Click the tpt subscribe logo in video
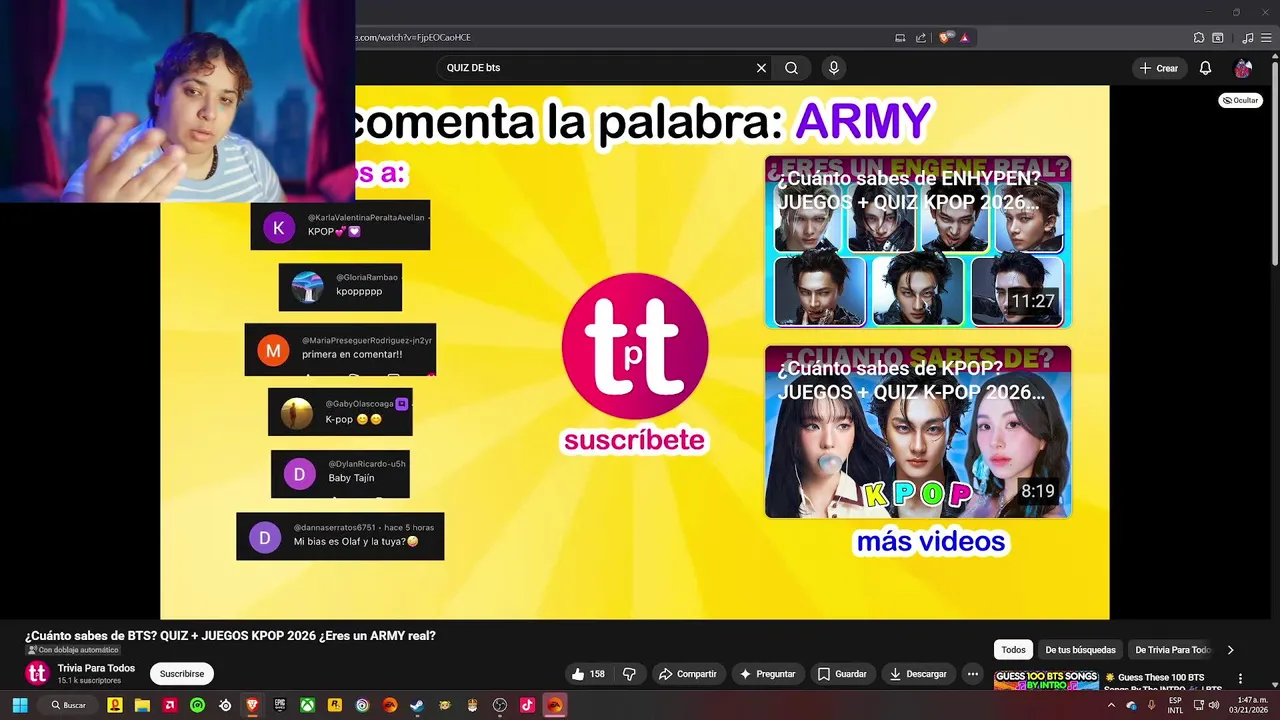The height and width of the screenshot is (720, 1280). coord(635,346)
